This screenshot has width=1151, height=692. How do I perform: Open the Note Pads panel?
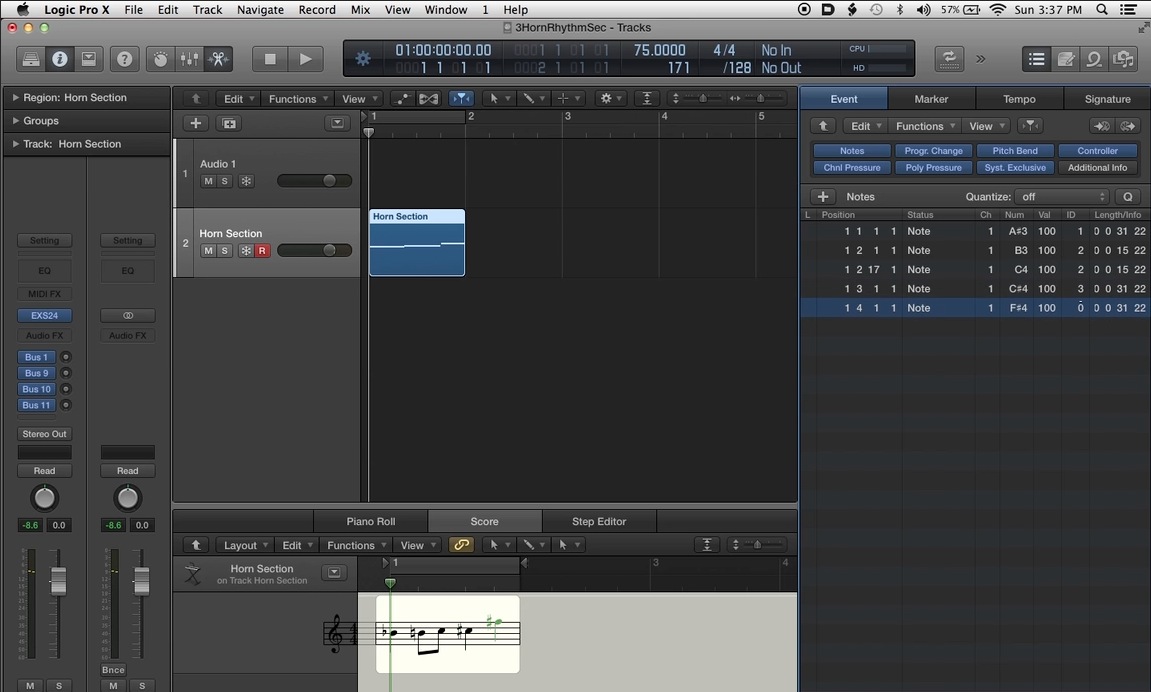[x=1066, y=59]
